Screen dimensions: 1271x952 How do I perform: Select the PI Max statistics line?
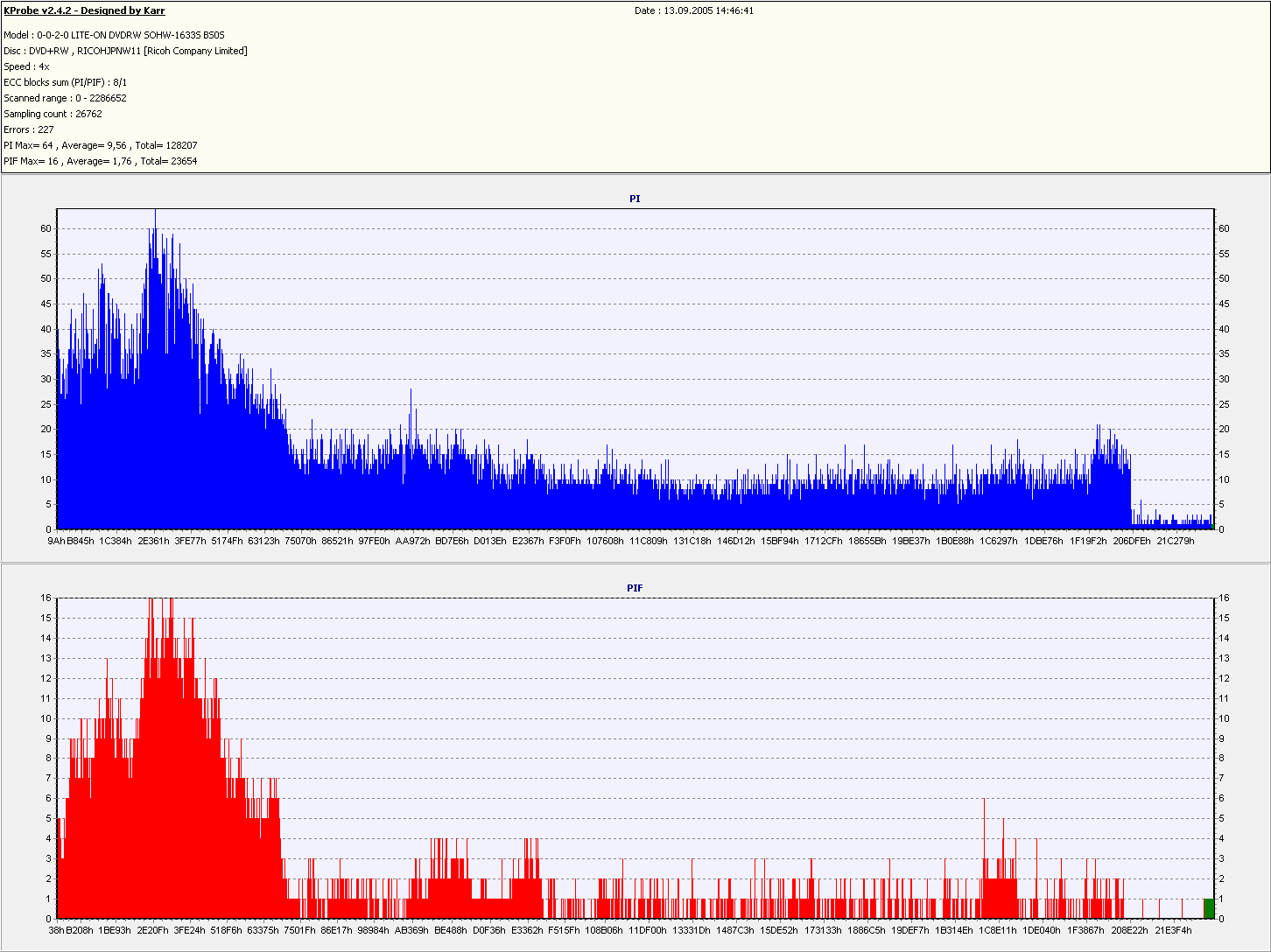(100, 145)
